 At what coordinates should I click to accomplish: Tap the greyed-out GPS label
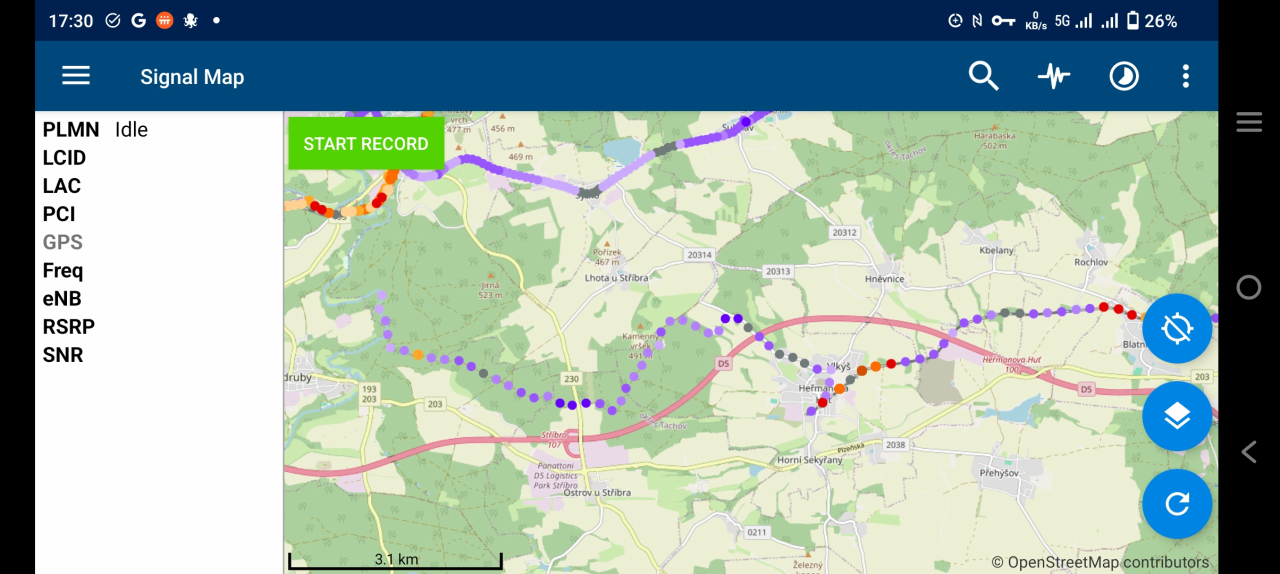coord(62,242)
